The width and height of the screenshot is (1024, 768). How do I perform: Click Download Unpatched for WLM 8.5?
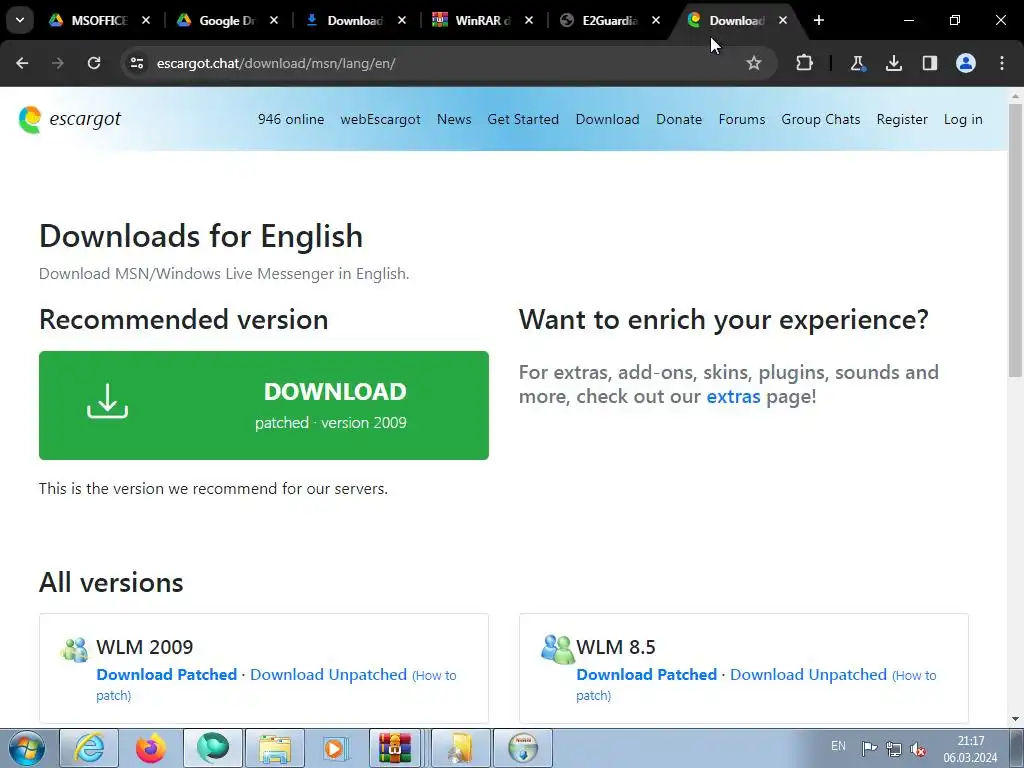tap(808, 675)
